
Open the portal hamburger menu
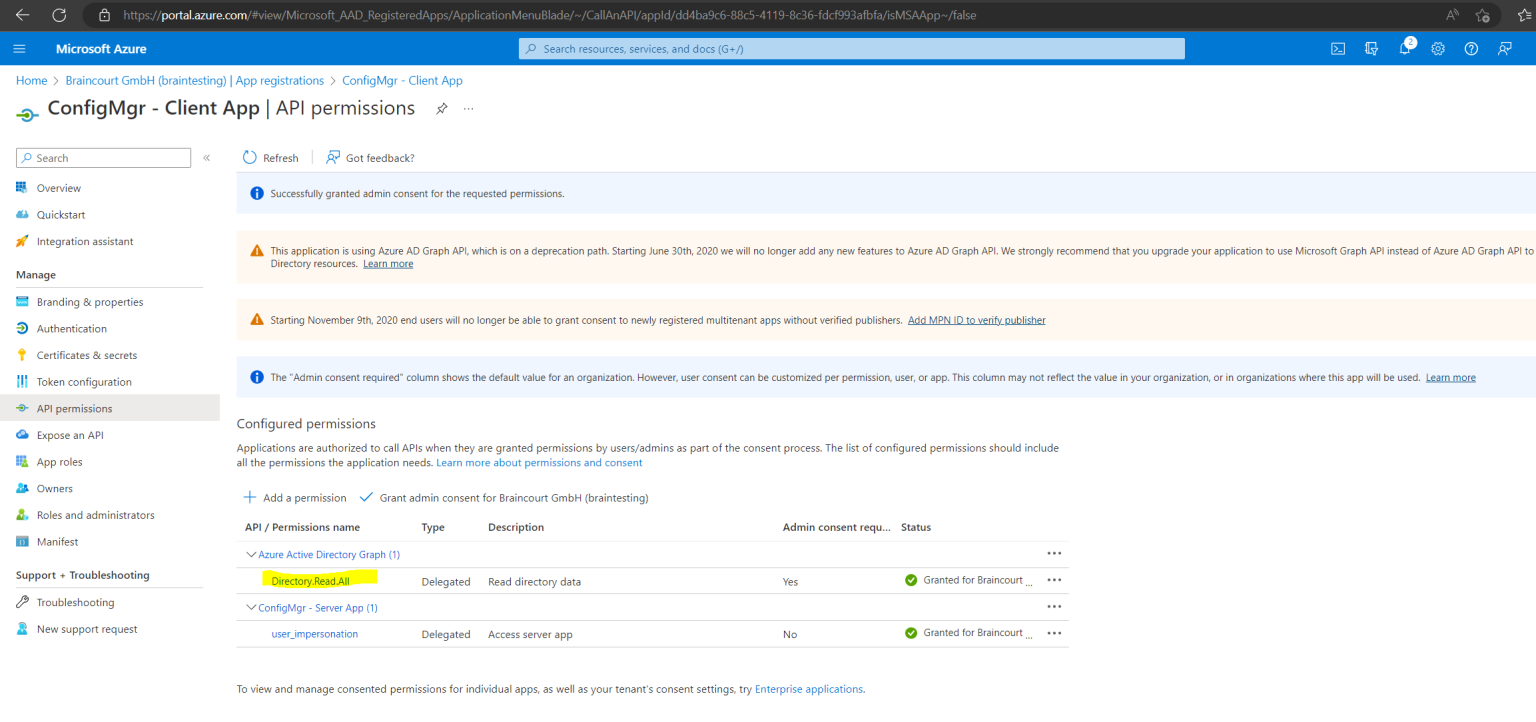pos(19,48)
